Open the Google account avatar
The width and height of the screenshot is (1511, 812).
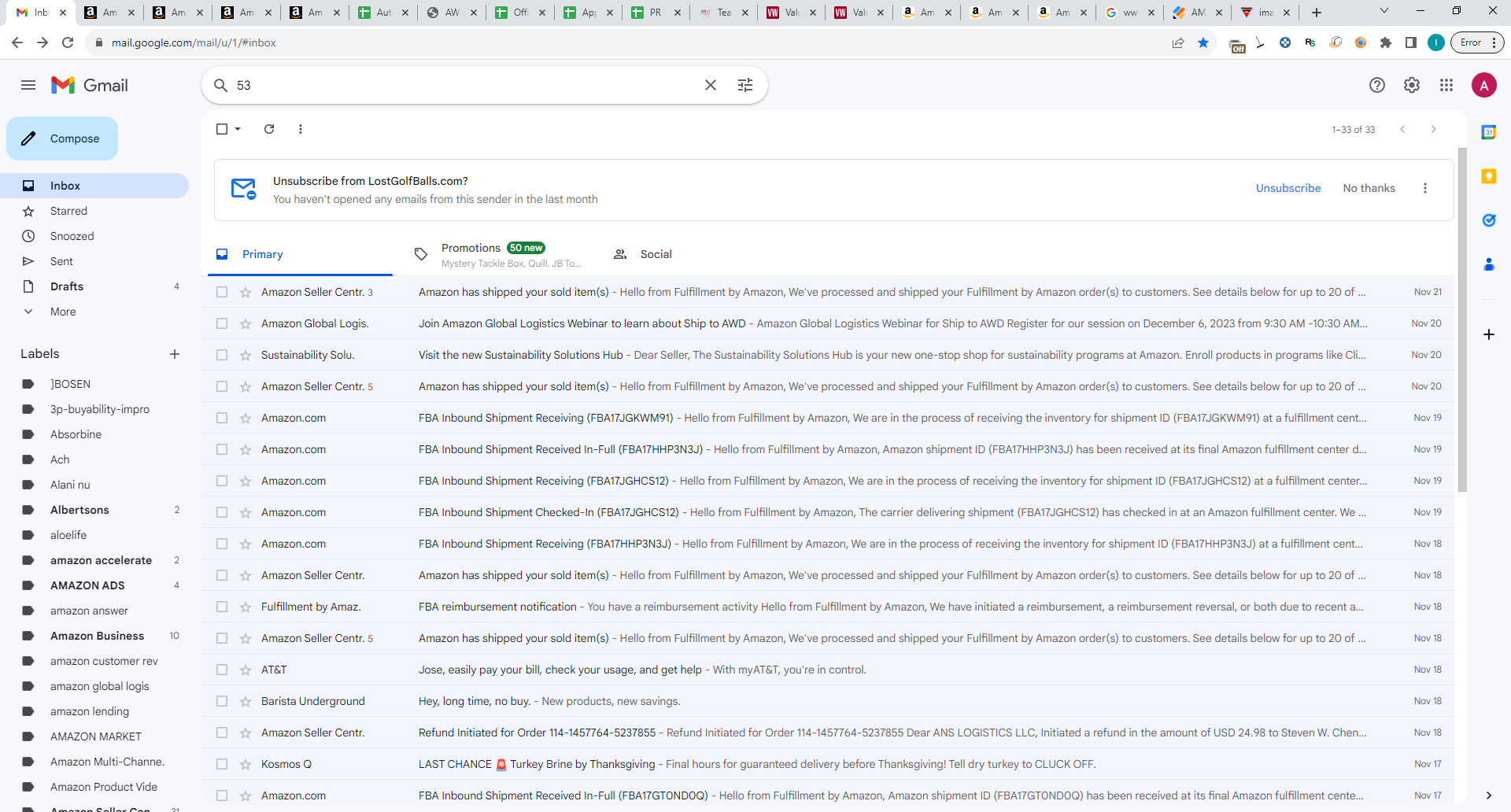coord(1484,85)
